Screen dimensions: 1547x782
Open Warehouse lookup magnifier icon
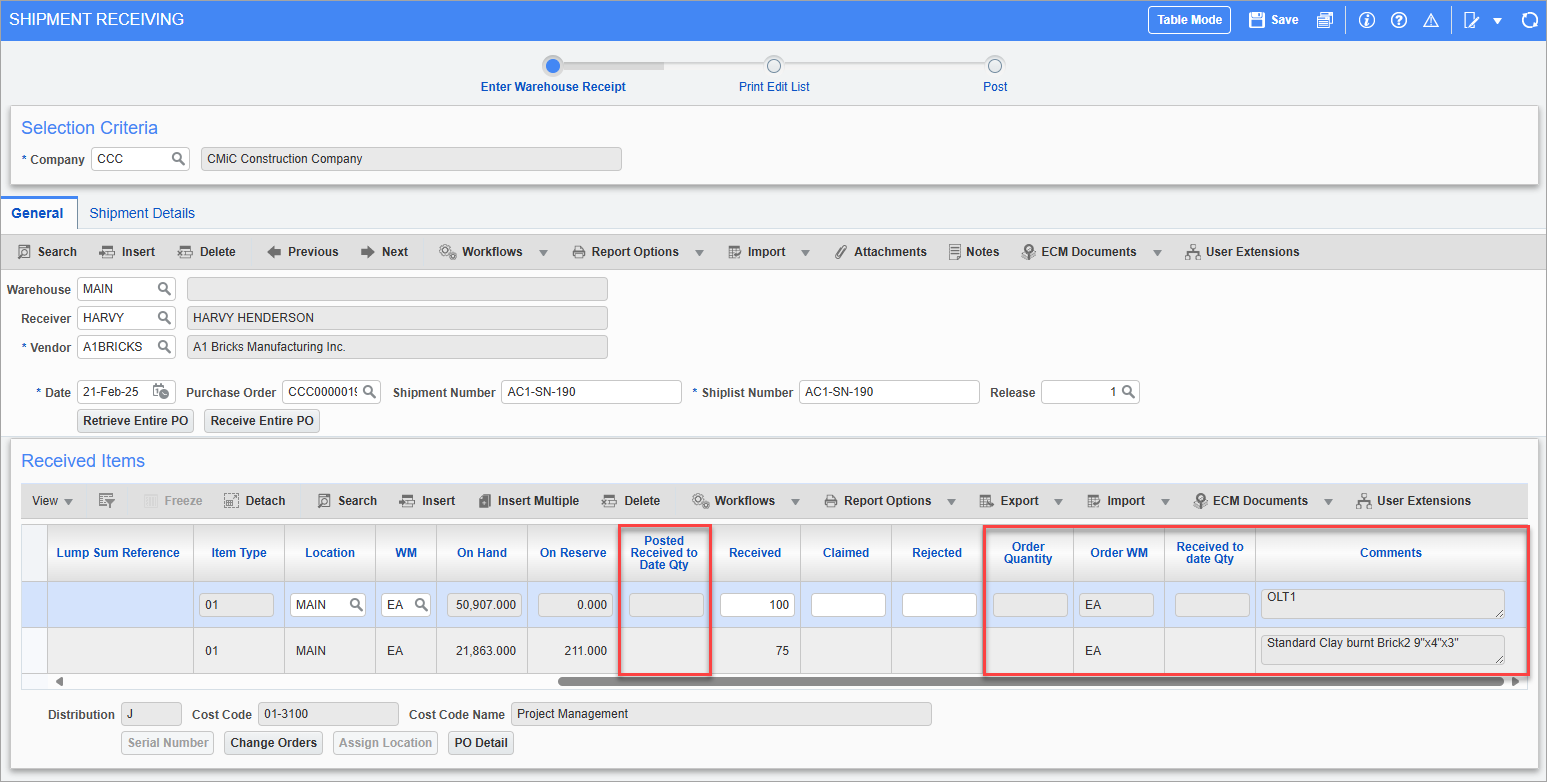(164, 289)
